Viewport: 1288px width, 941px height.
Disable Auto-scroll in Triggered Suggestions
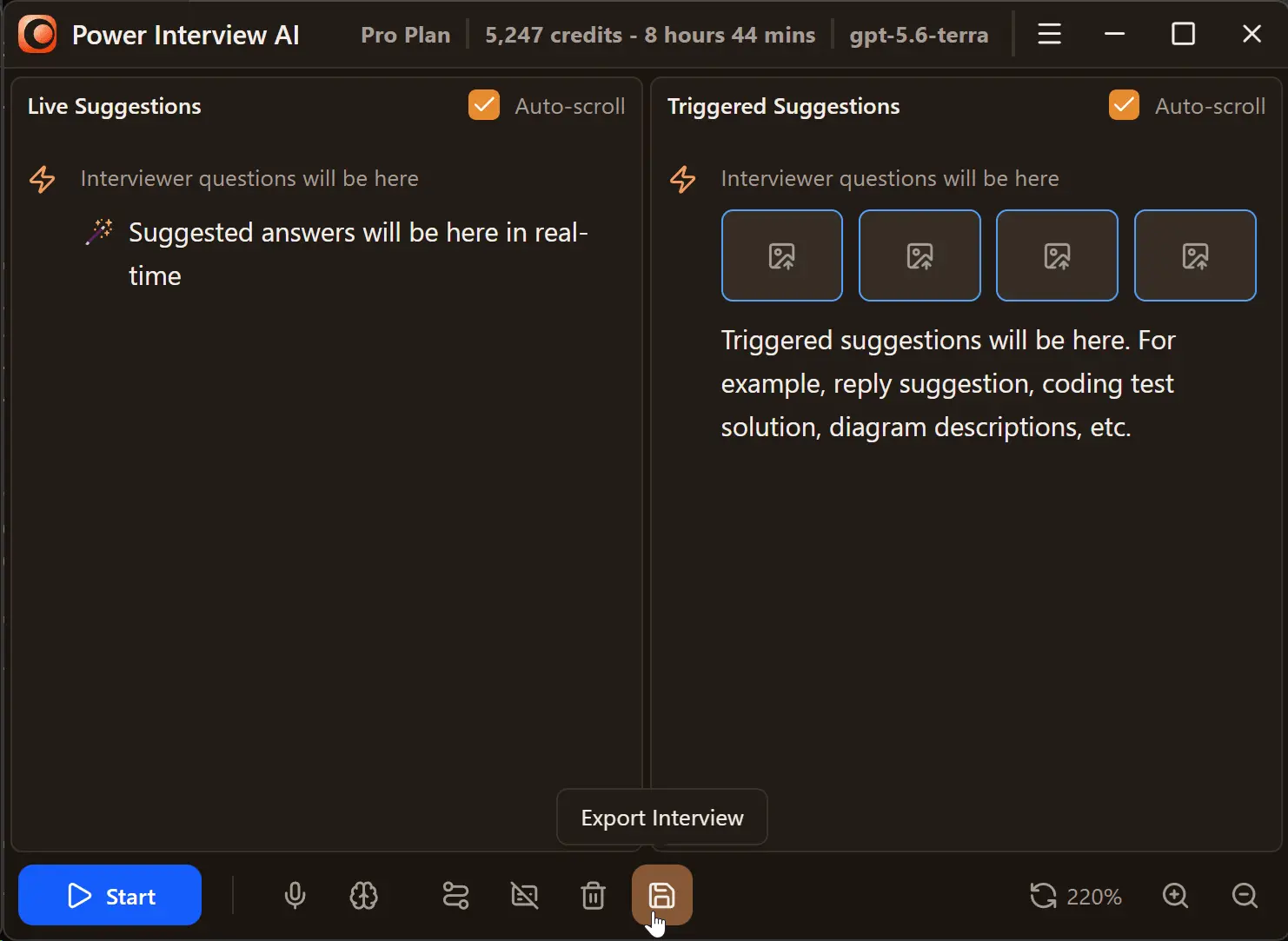point(1124,105)
